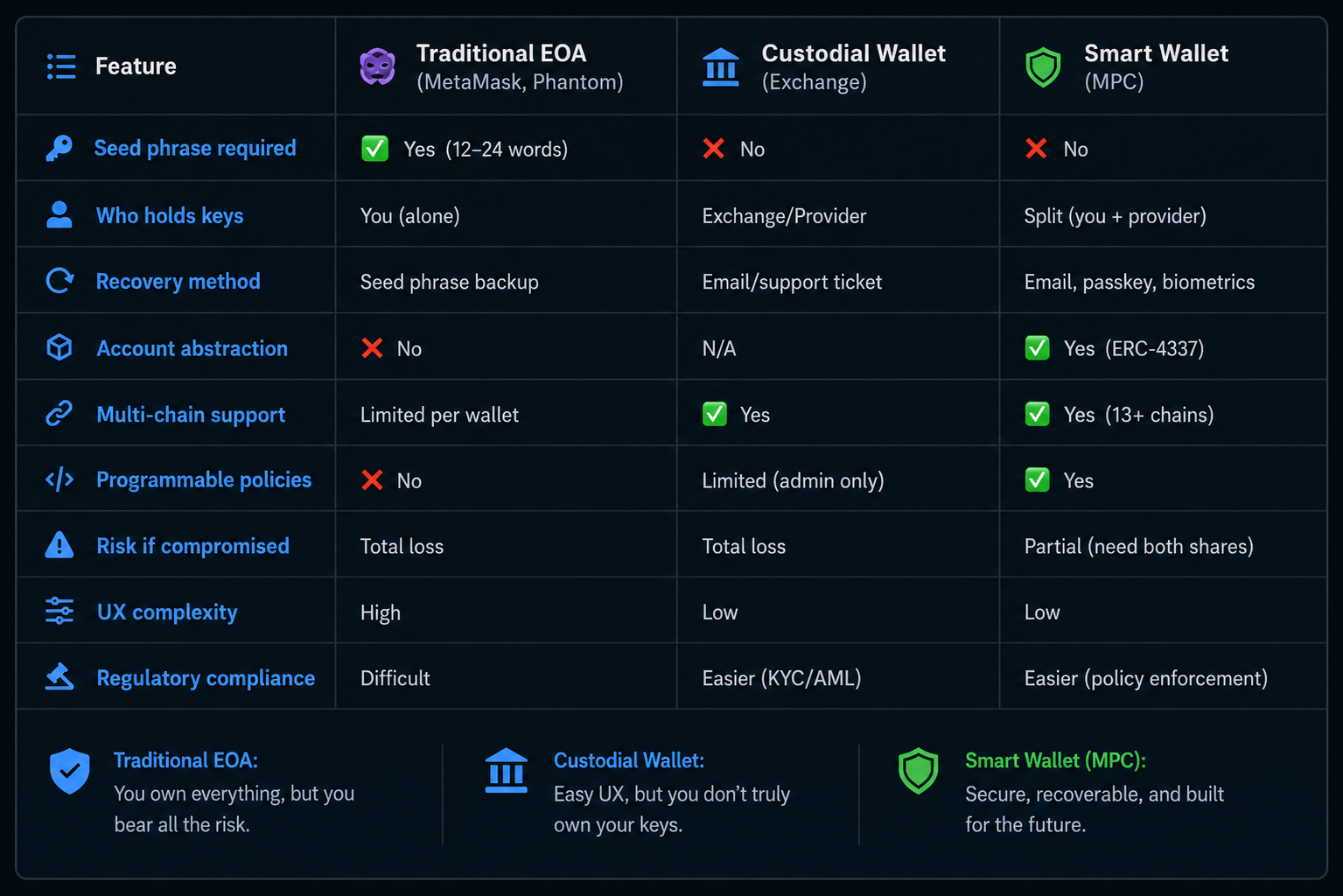Click the green check next to Yes (12–24 words)

(375, 149)
